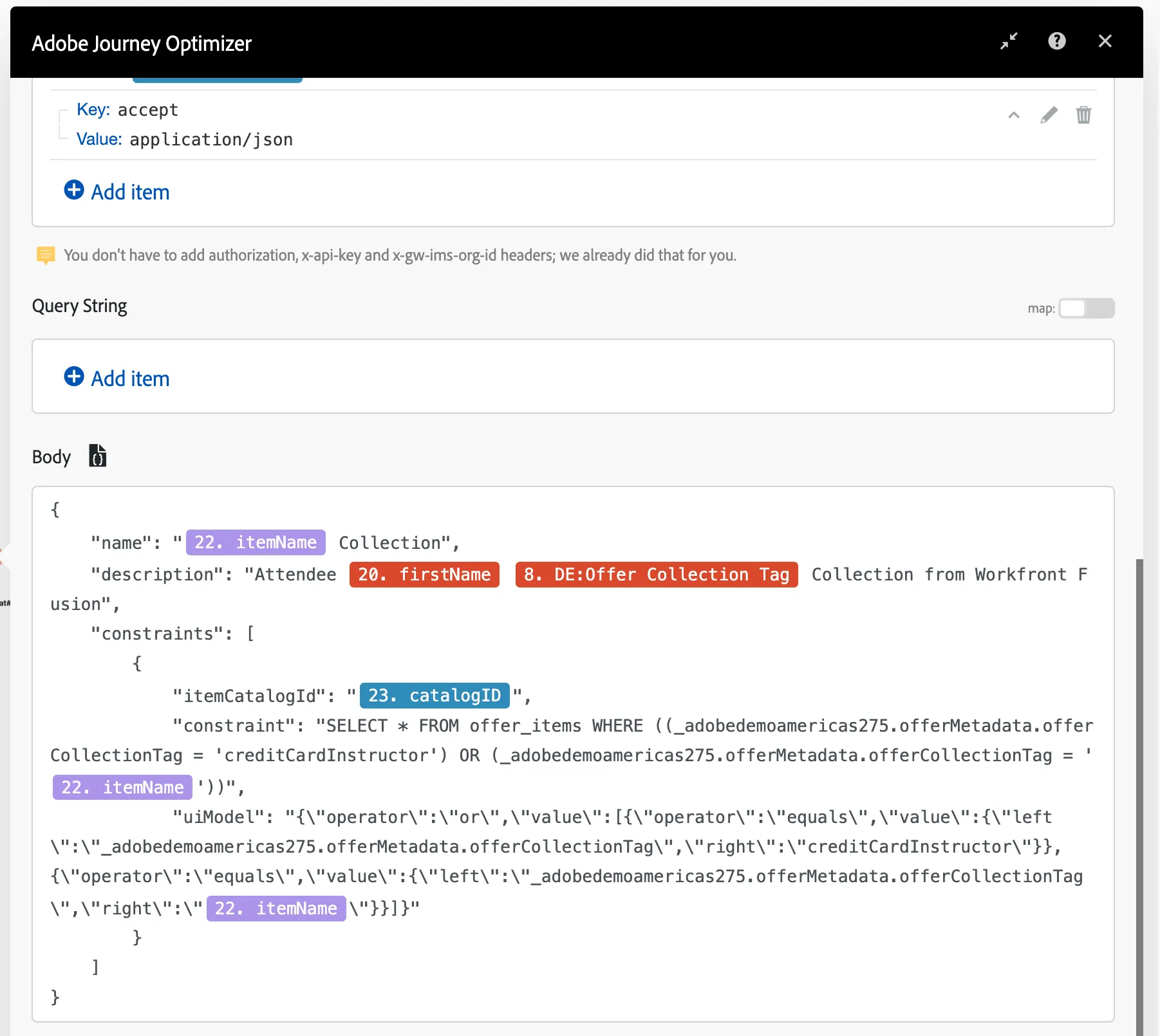Collapse the dialog with the shrink arrows icon

pos(1009,41)
